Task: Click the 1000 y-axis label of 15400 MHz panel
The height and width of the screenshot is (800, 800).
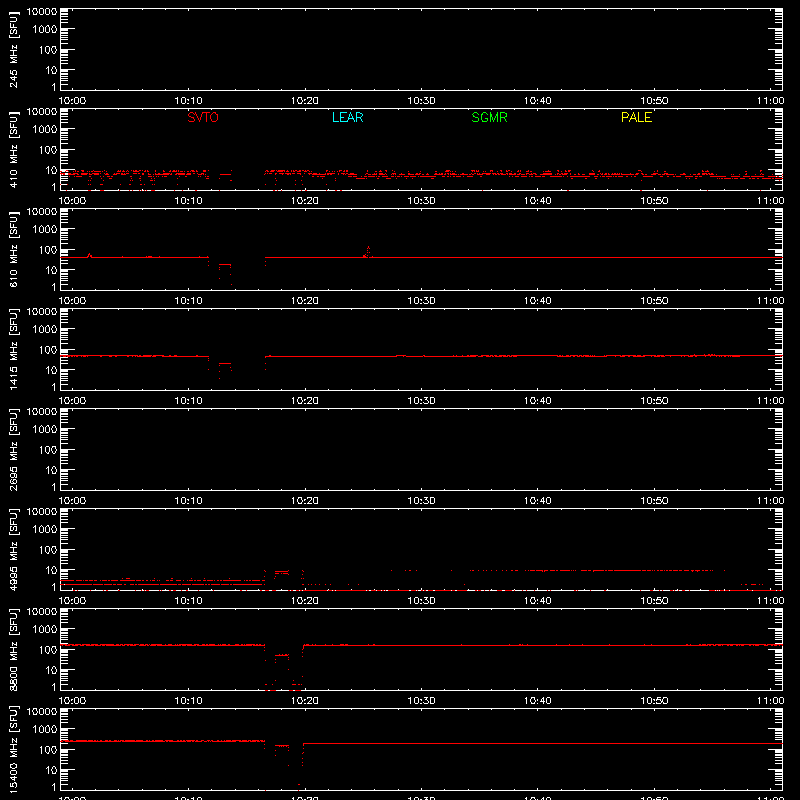Action: pyautogui.click(x=45, y=730)
